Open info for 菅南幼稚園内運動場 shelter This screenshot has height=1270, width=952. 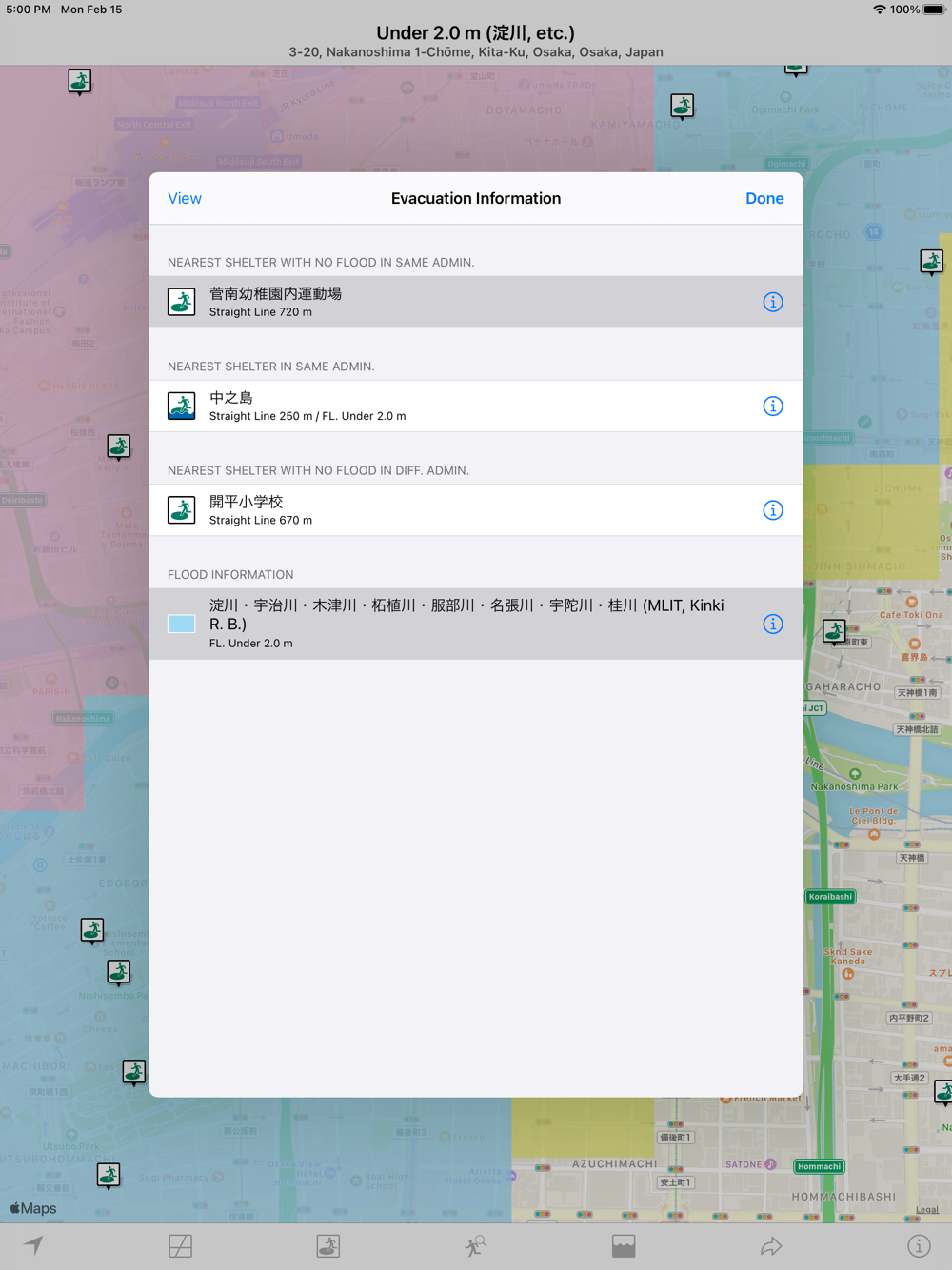(773, 302)
